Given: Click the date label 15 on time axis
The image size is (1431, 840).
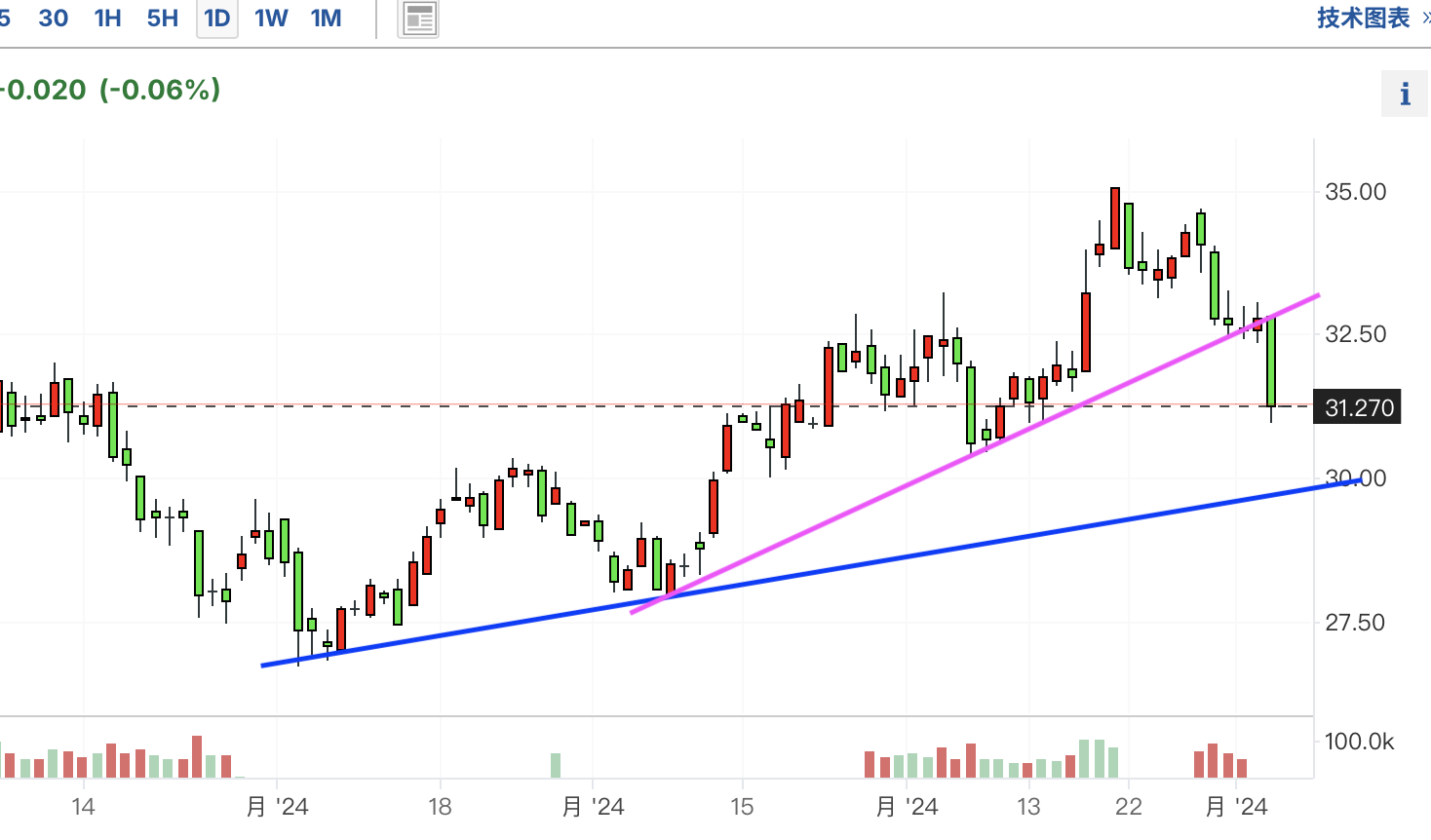Looking at the screenshot, I should click(742, 807).
